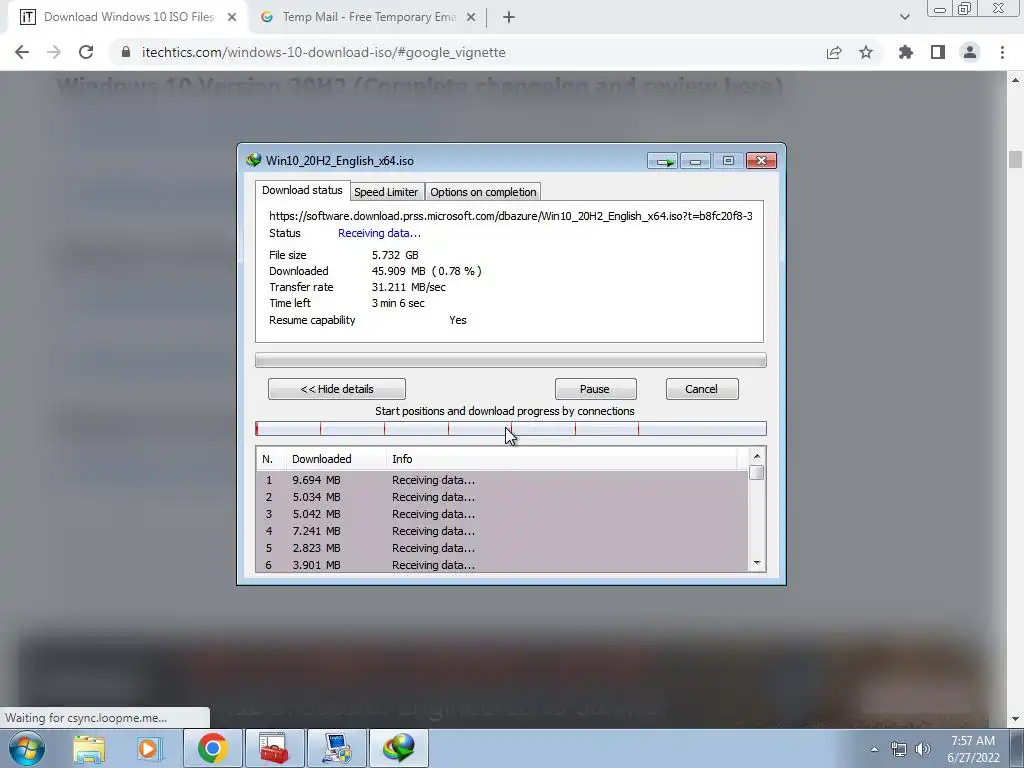1024x768 pixels.
Task: Click the connections progress segment bar
Action: (x=511, y=428)
